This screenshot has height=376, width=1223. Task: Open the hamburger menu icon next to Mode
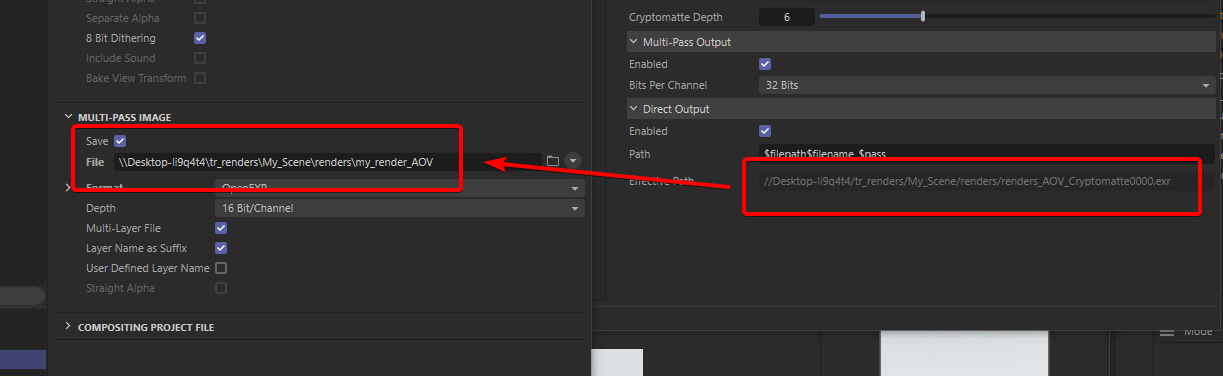point(1167,332)
